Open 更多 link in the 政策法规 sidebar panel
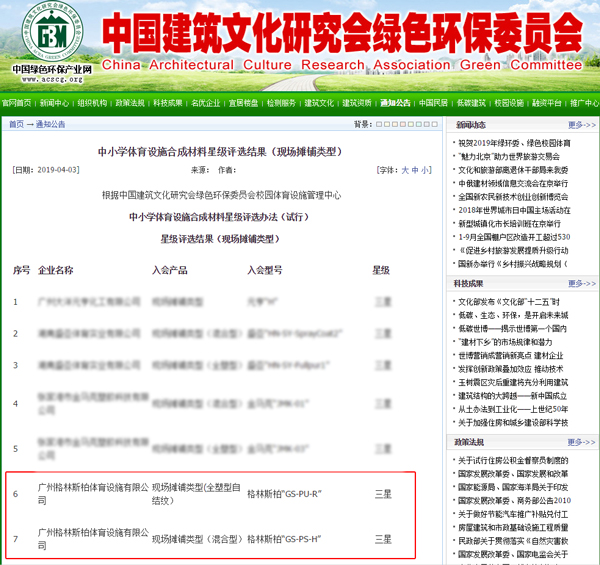 (x=582, y=442)
